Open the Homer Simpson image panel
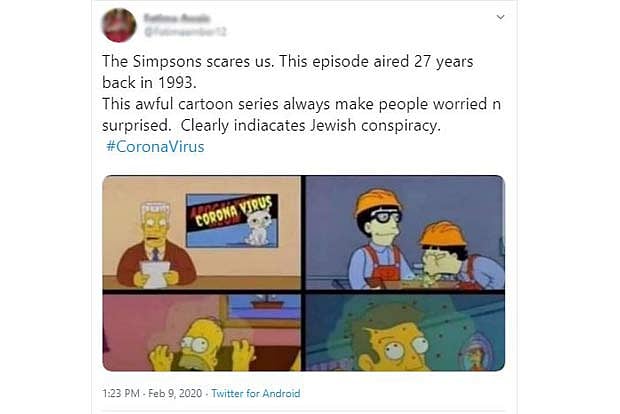Viewport: 620px width, 414px height. pos(202,333)
